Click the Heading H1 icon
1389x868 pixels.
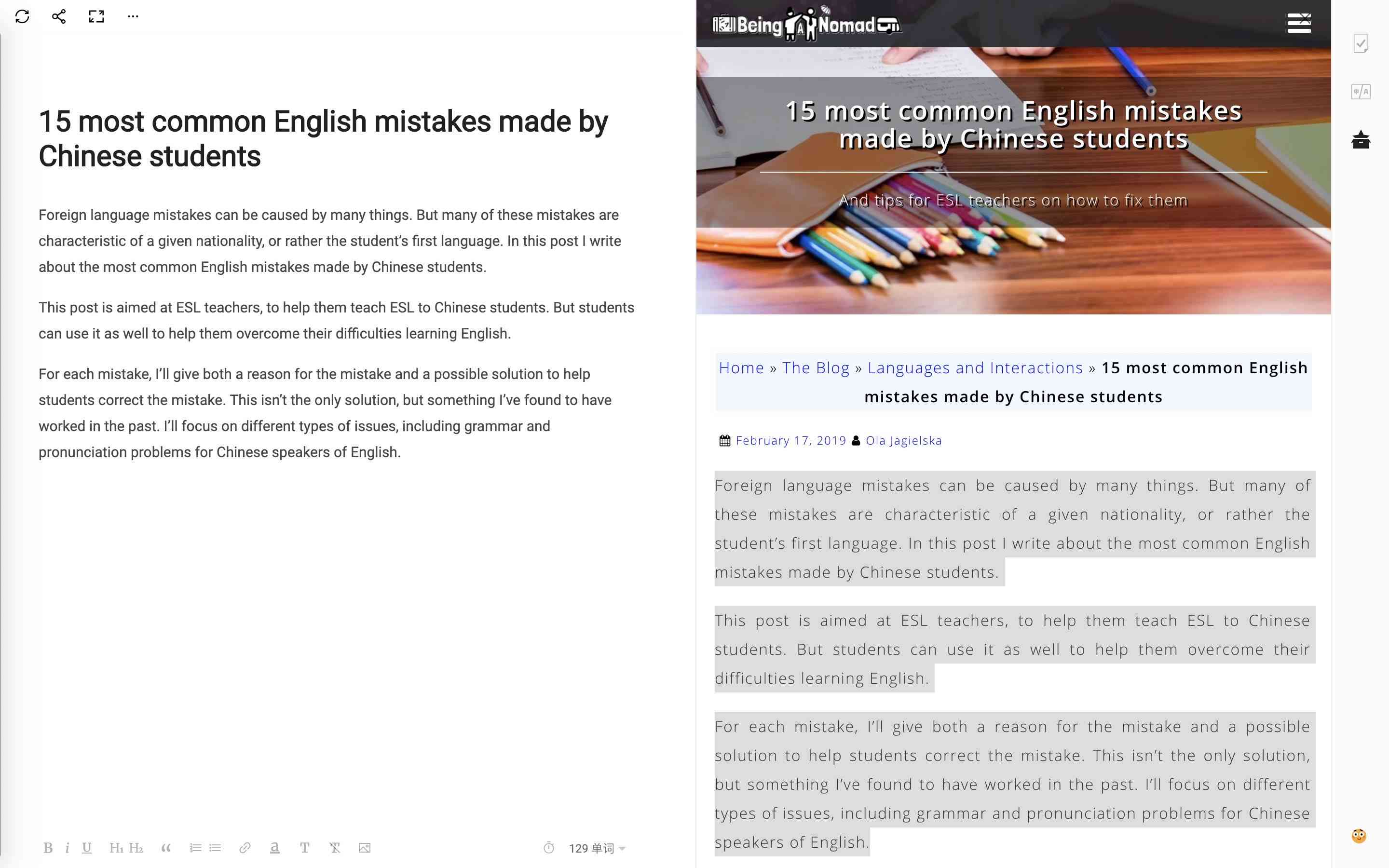[x=116, y=848]
